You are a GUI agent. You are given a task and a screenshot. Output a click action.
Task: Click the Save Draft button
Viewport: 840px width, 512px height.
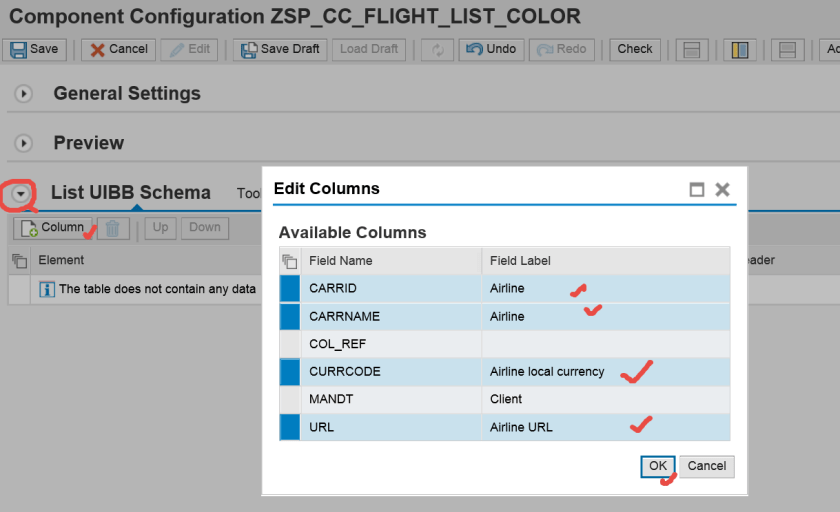point(280,49)
